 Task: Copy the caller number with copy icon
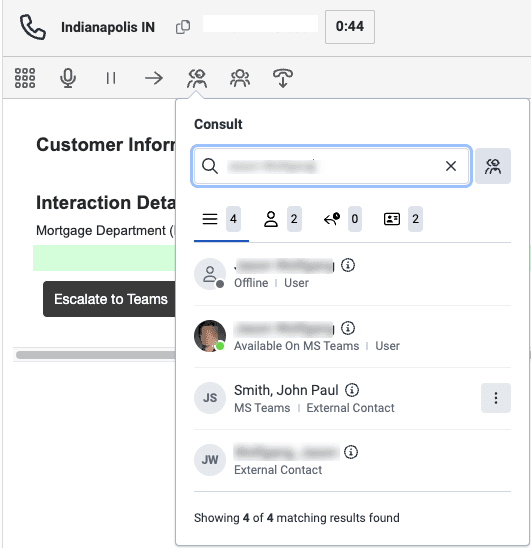[183, 27]
